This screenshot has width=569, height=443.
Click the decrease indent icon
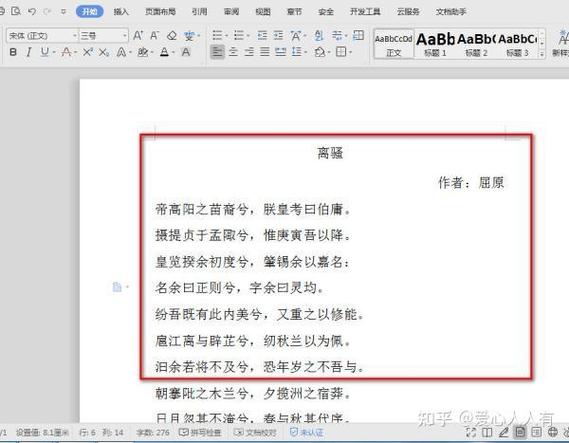(262, 36)
